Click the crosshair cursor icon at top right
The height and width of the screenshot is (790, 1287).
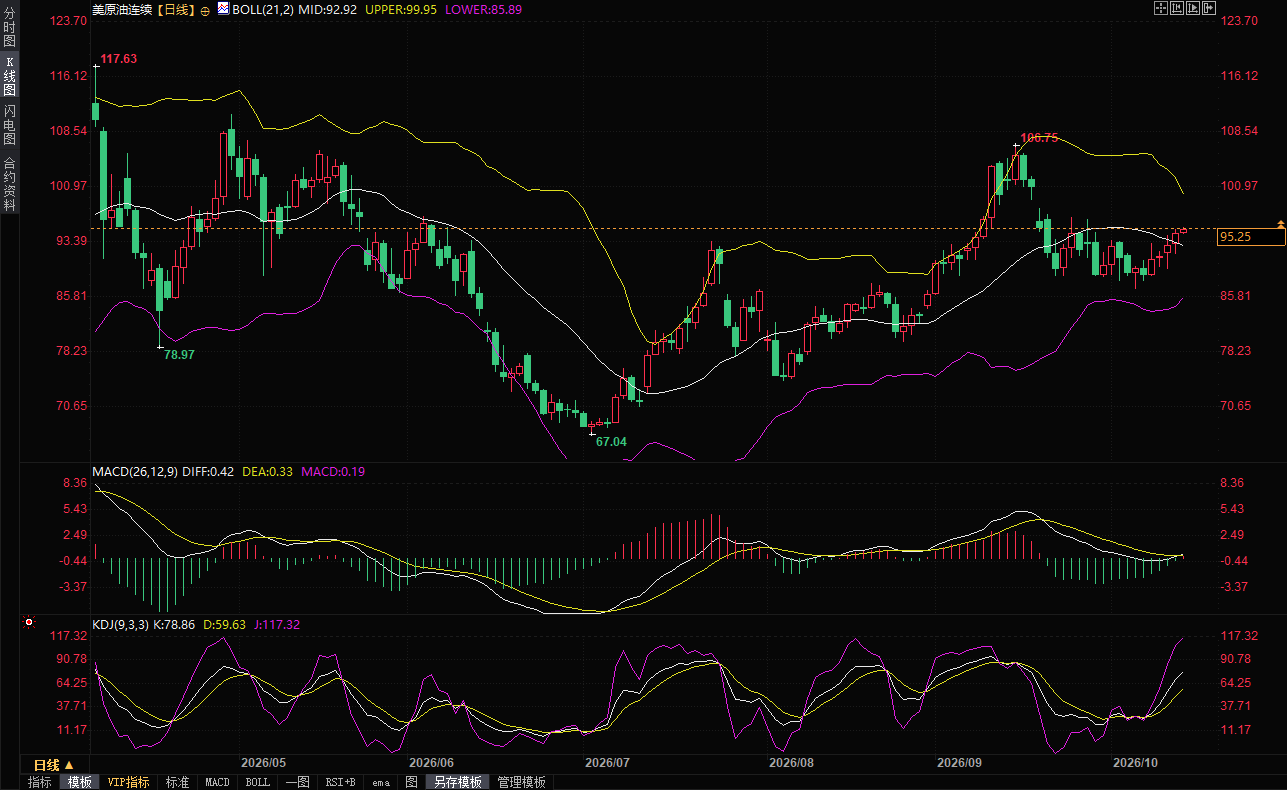1161,8
